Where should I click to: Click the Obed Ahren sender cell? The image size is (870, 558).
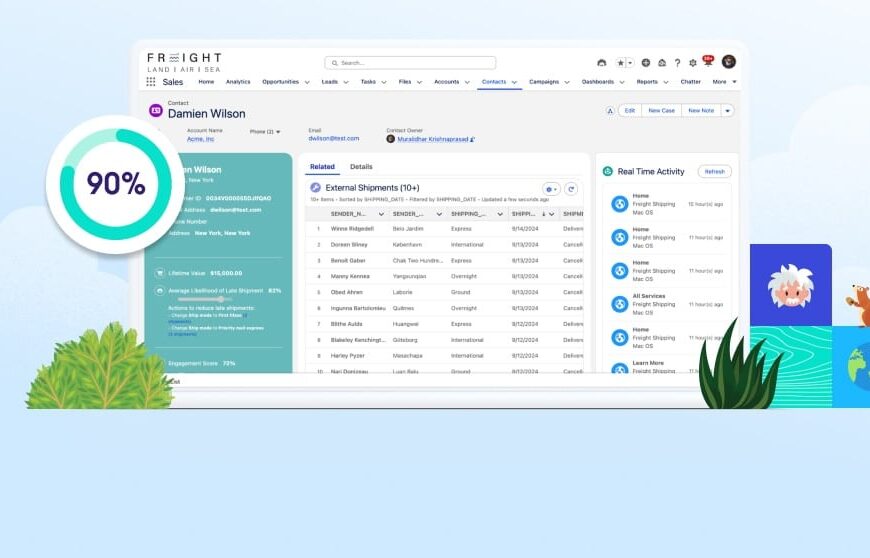click(346, 292)
